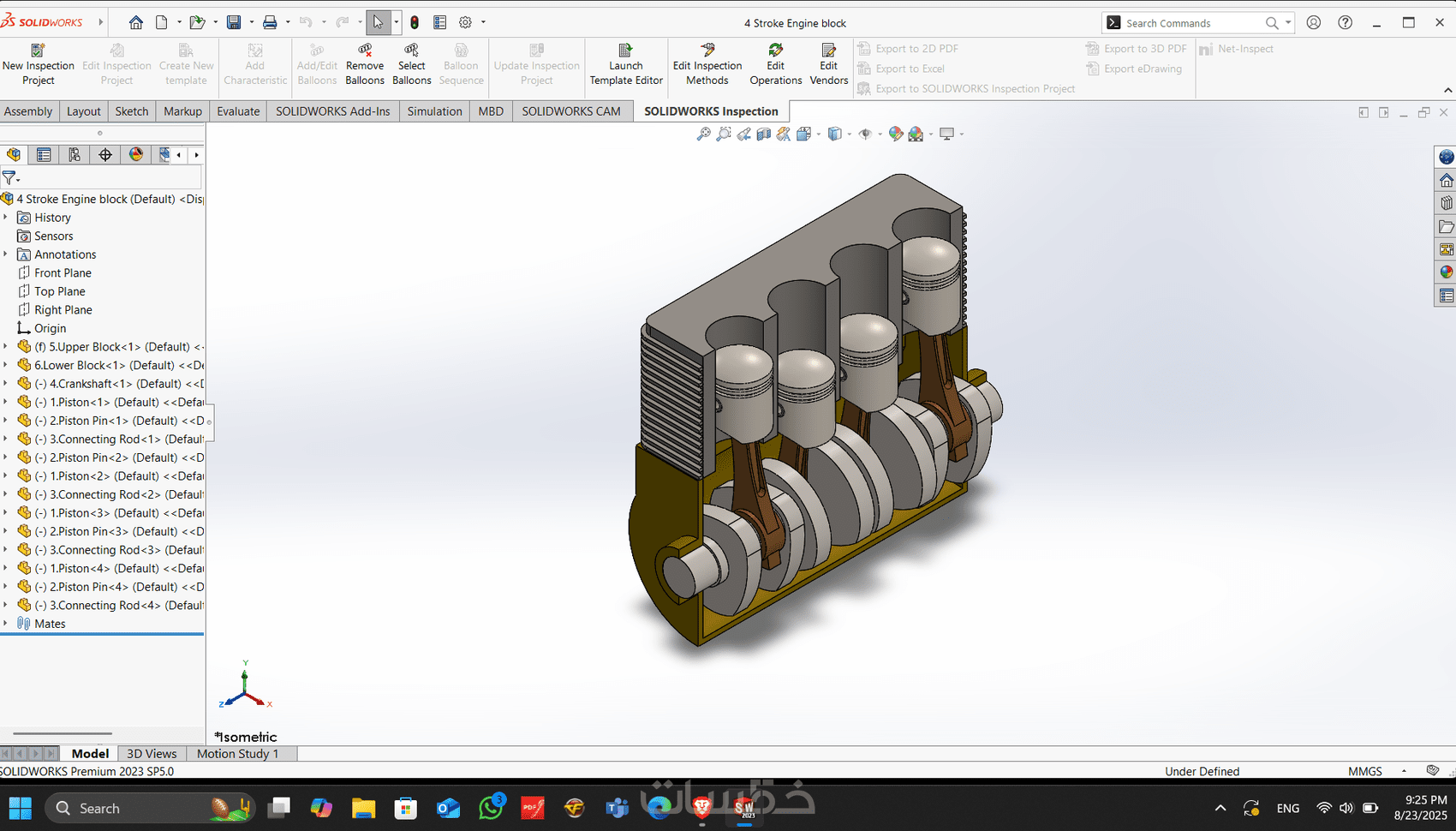Click the Remove Balloons tool
The image size is (1456, 831).
click(x=365, y=64)
